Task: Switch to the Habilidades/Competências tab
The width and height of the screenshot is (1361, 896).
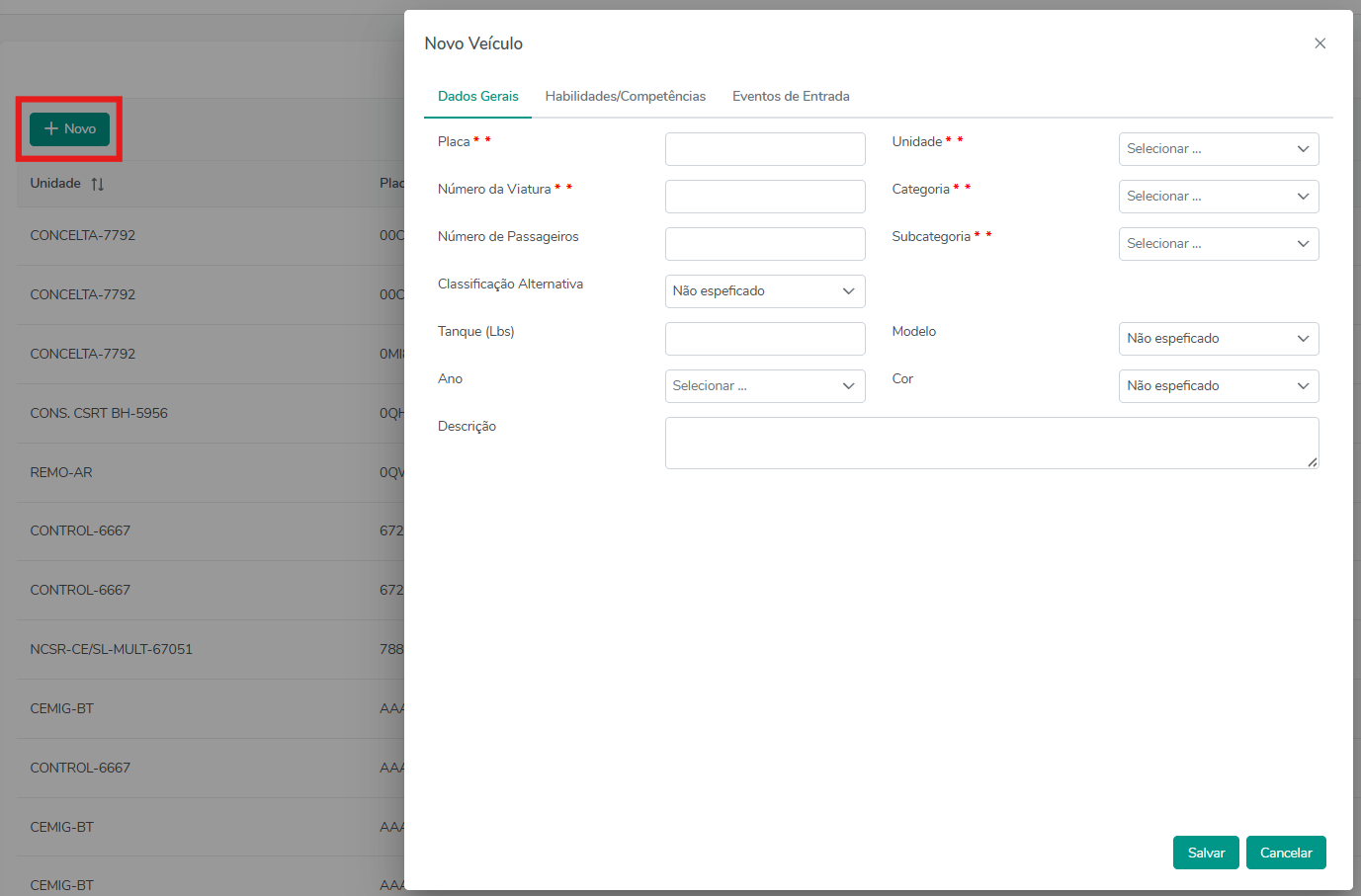Action: [x=625, y=97]
